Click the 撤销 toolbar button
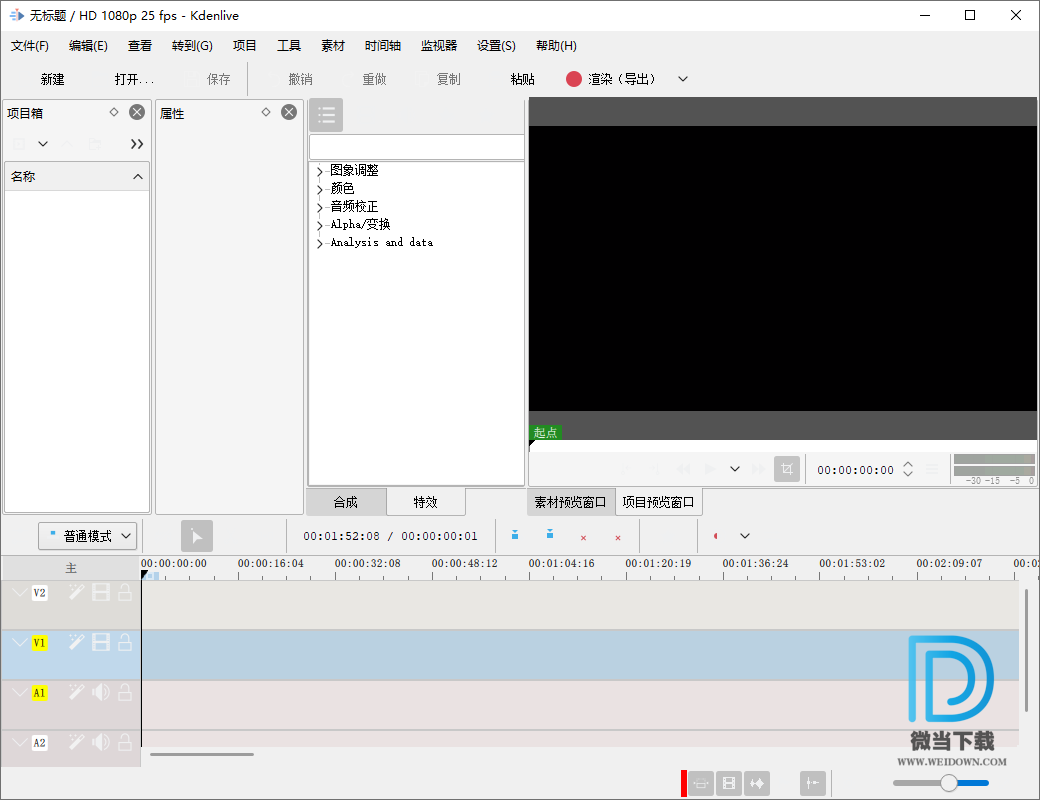 (x=290, y=80)
